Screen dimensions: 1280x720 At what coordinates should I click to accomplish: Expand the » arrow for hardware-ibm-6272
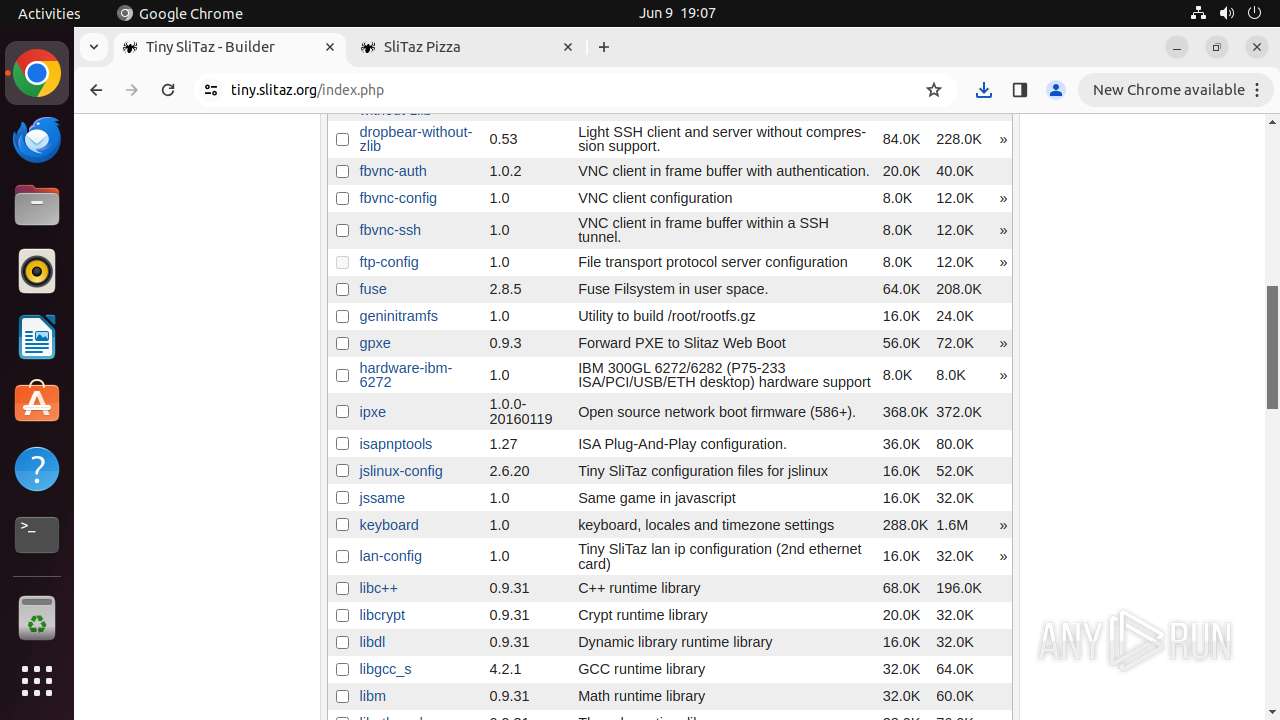pyautogui.click(x=1003, y=375)
